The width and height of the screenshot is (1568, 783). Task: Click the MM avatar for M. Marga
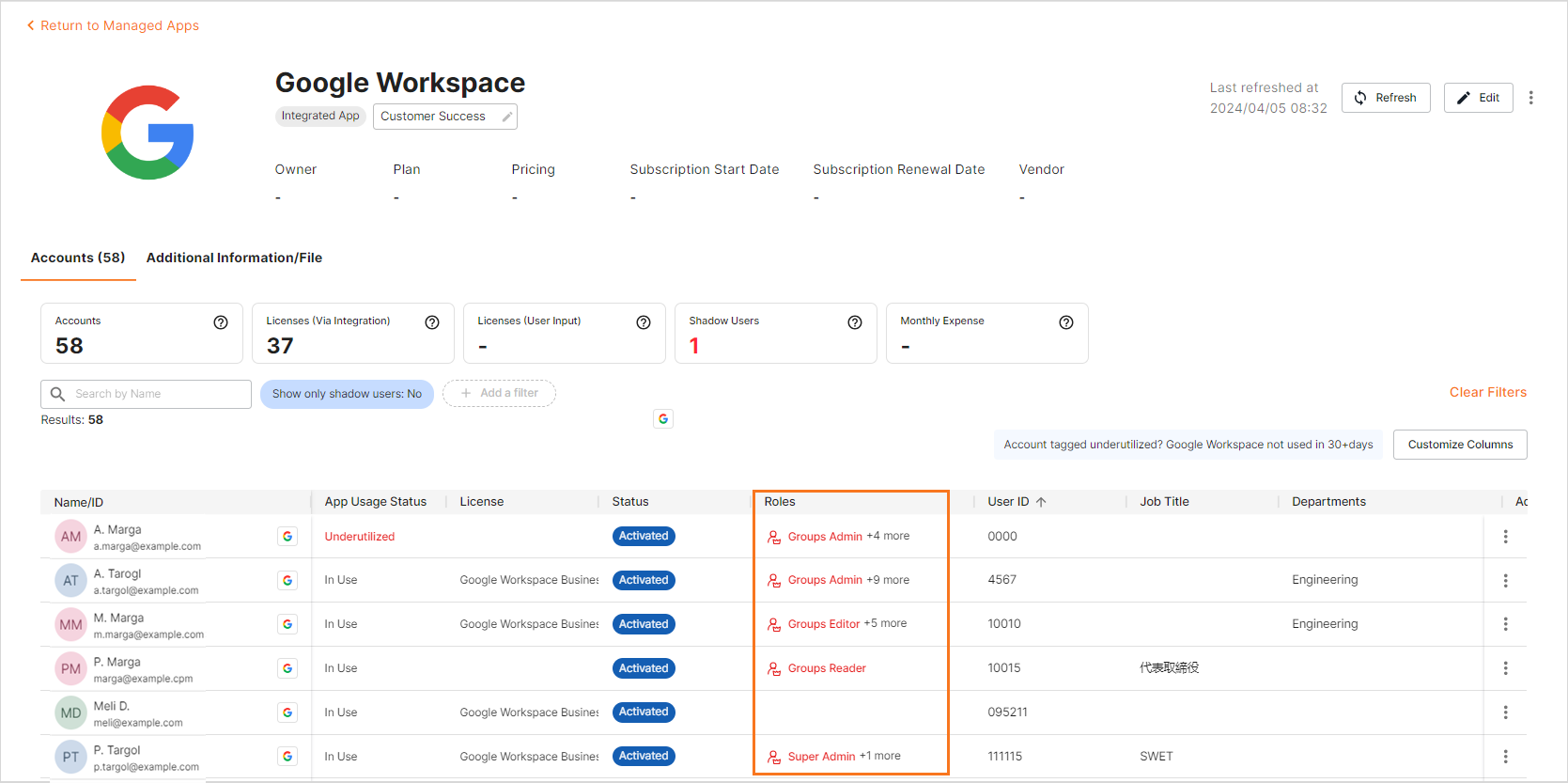71,625
